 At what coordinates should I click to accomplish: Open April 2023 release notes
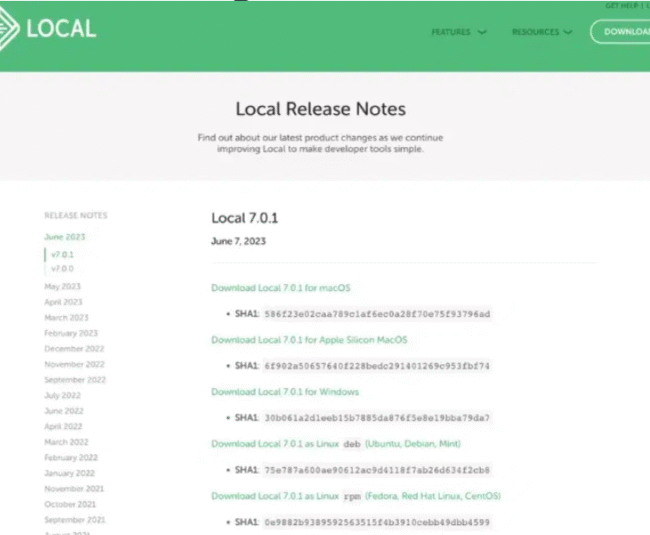tap(63, 302)
